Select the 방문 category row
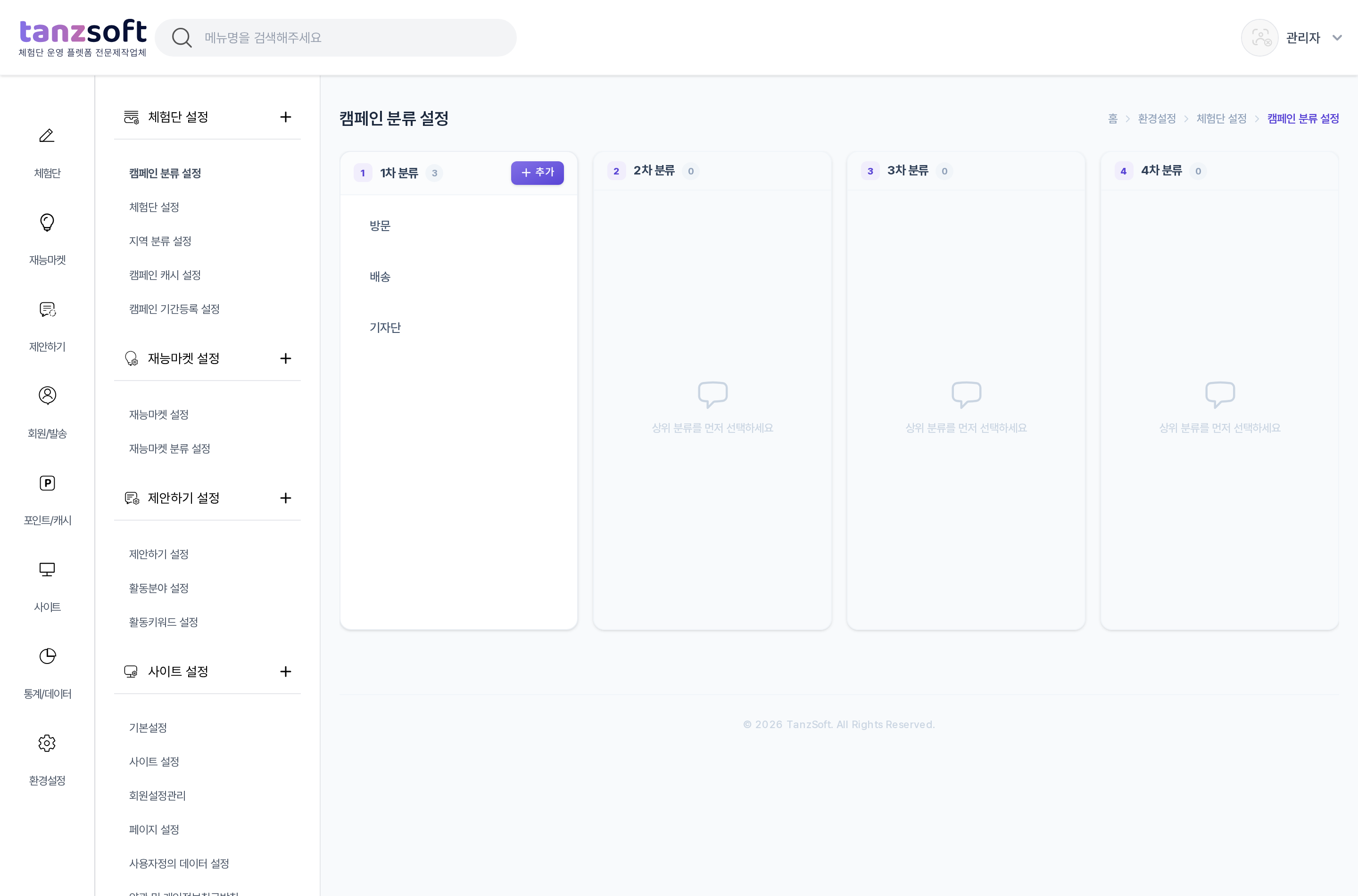 click(459, 226)
